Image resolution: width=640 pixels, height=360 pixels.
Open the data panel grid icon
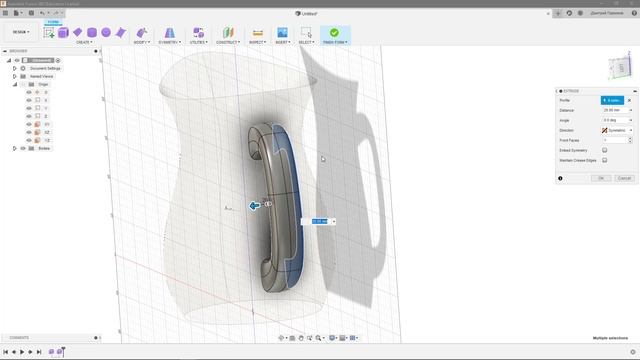pyautogui.click(x=5, y=13)
